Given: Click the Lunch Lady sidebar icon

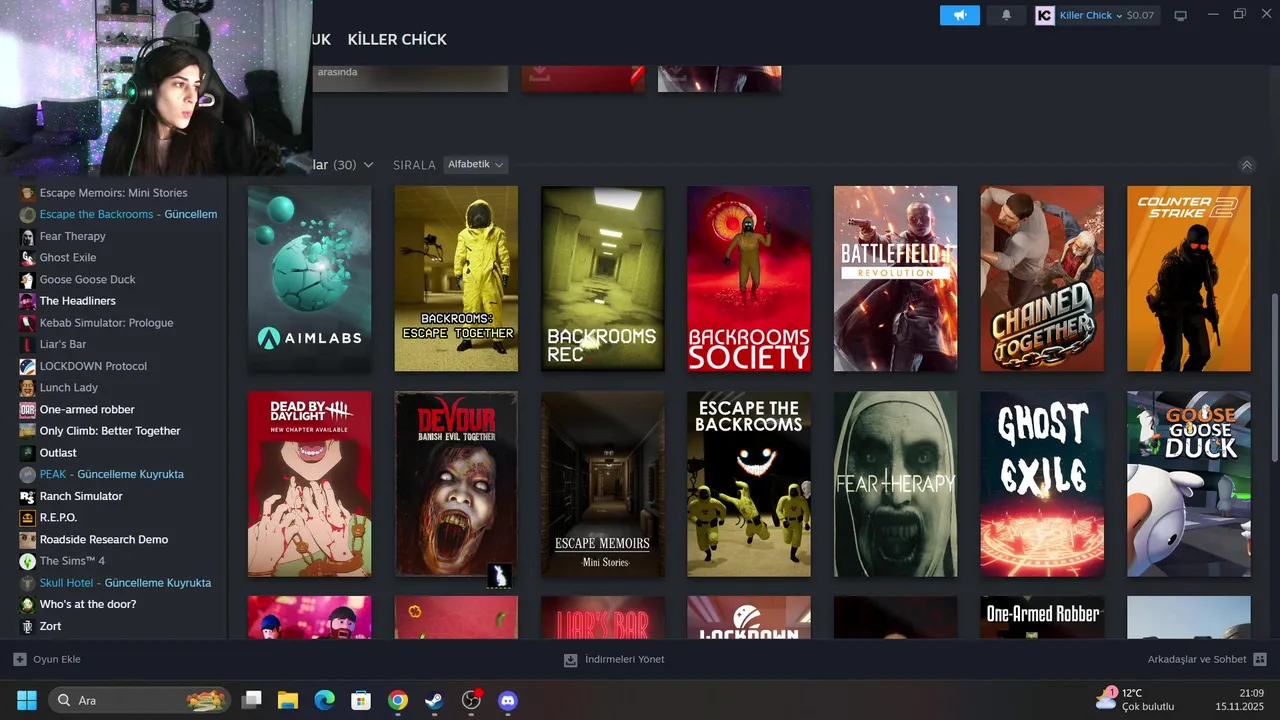Looking at the screenshot, I should click(28, 388).
